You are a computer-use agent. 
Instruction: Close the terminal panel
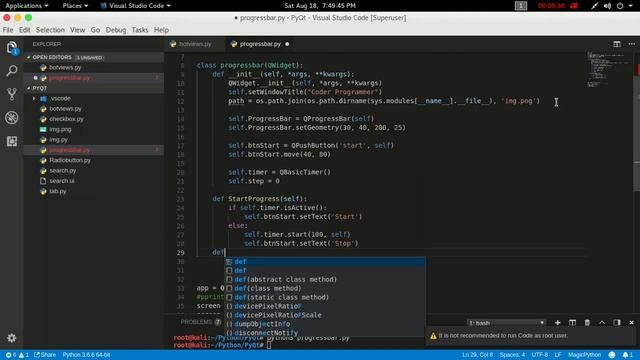point(631,322)
